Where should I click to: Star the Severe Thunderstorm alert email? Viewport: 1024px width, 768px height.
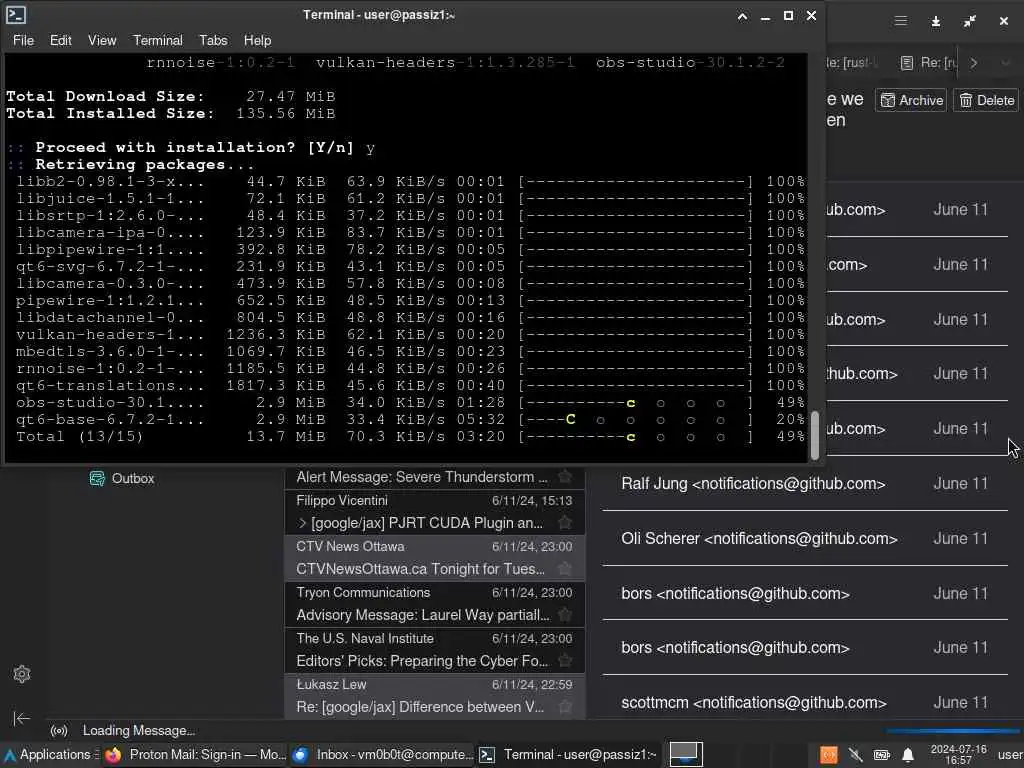click(x=565, y=477)
